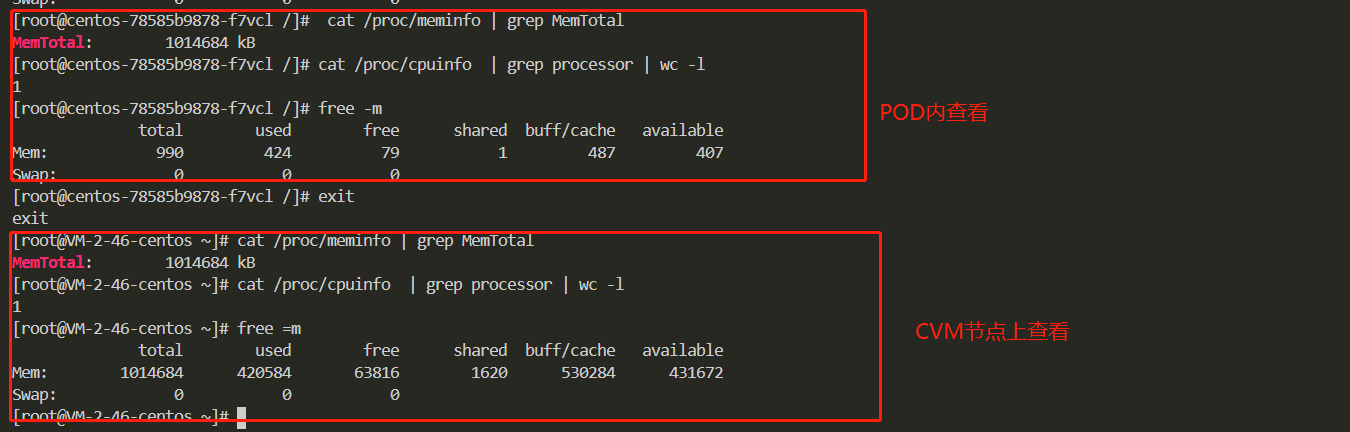Click the red "CVM节点上查看" annotation label
The width and height of the screenshot is (1350, 432).
(x=992, y=332)
